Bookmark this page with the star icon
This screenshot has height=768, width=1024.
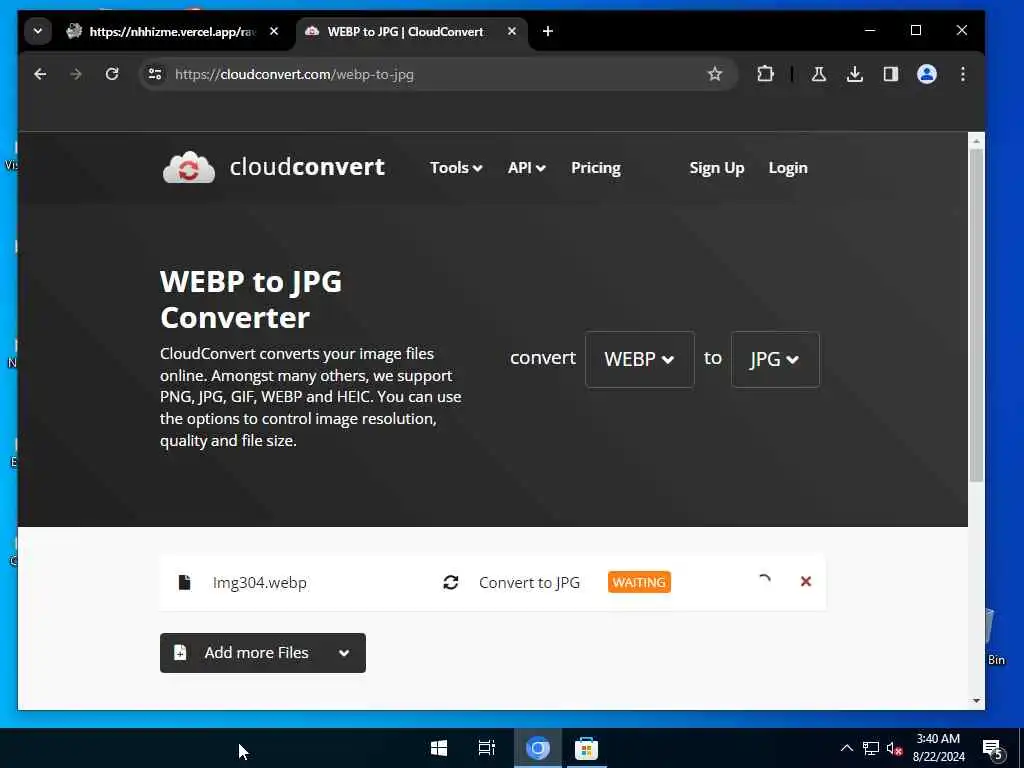(x=715, y=74)
